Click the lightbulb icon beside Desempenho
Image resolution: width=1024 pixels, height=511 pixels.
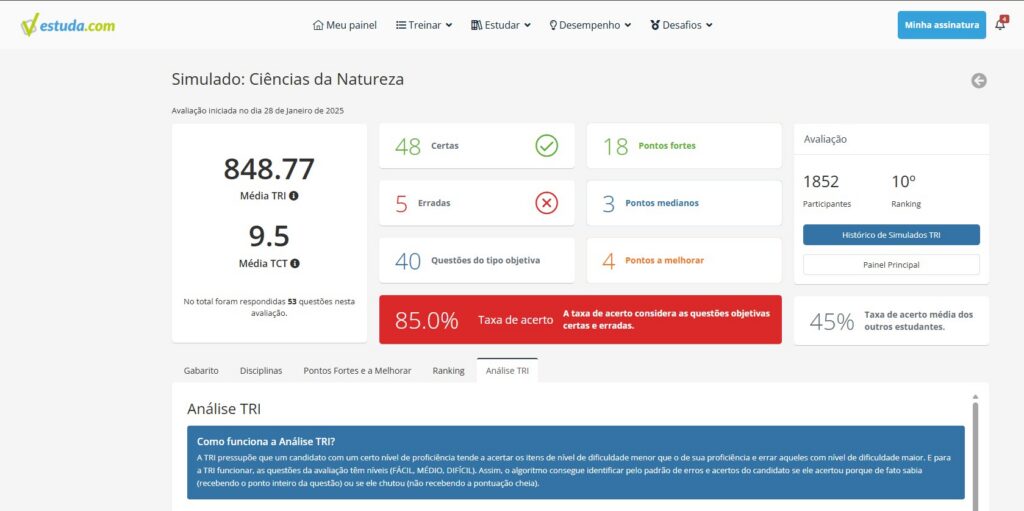553,25
